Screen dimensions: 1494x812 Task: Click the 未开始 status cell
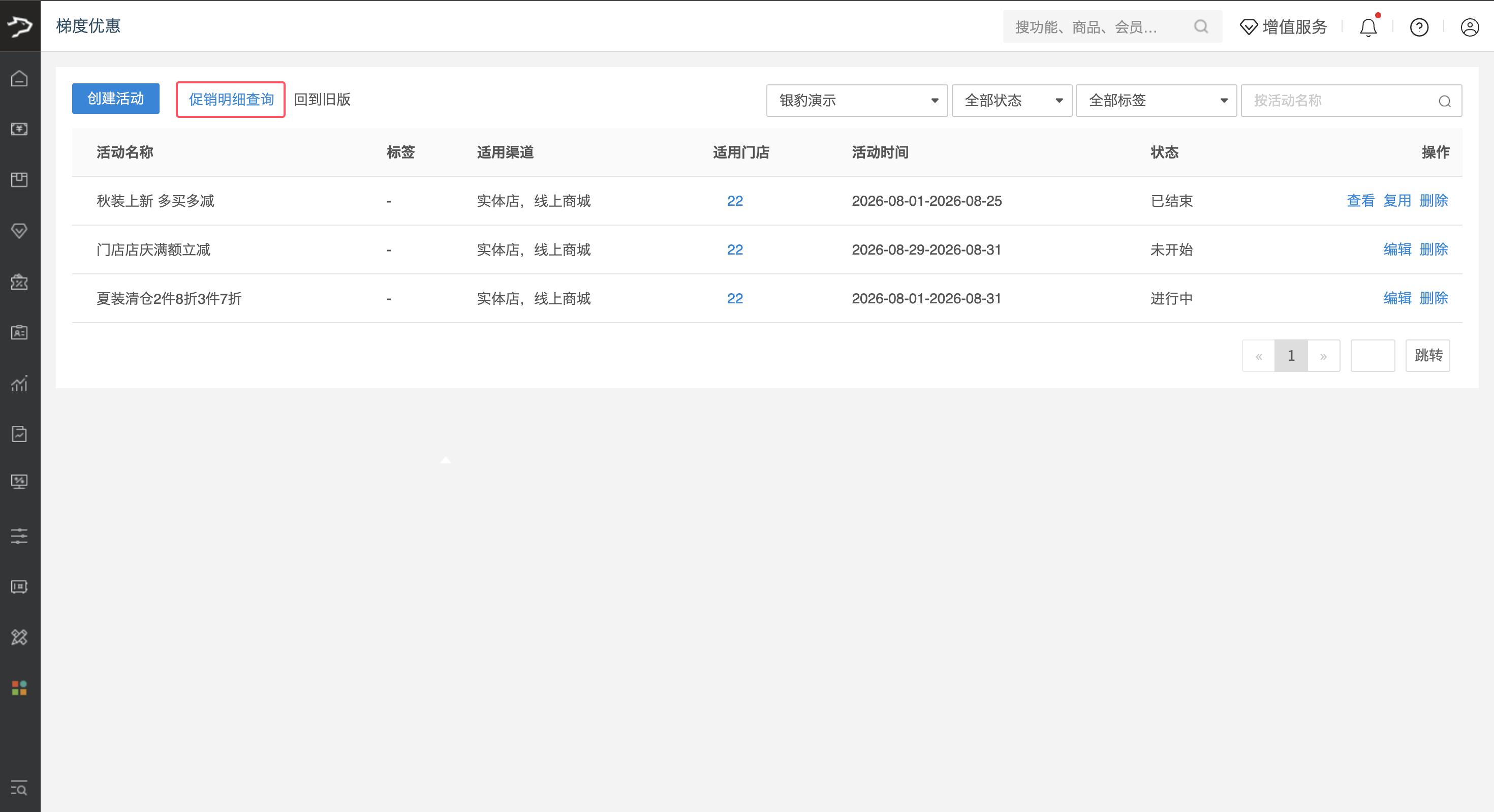(1171, 249)
